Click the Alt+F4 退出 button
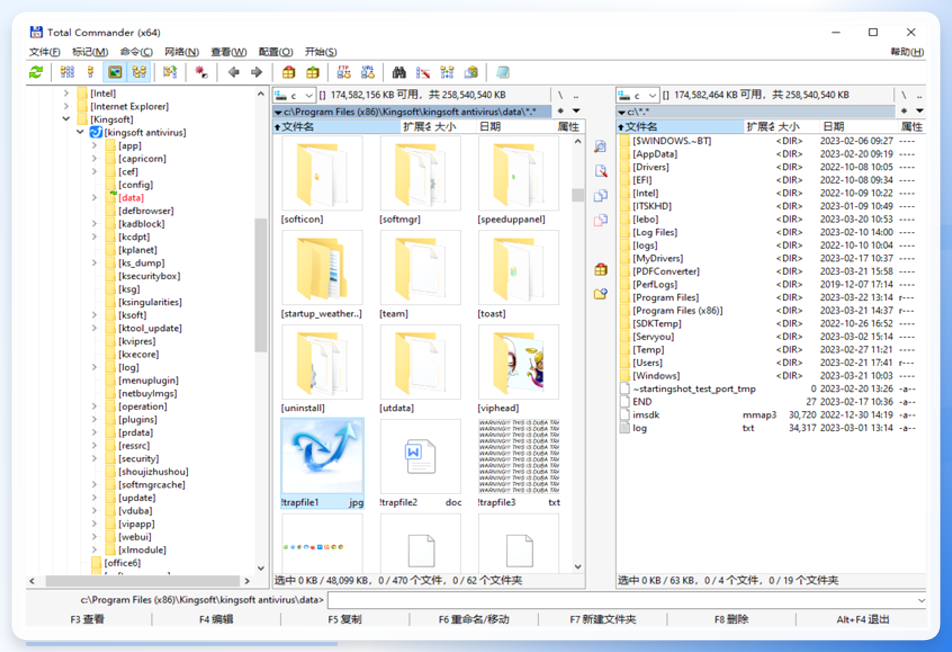Image resolution: width=952 pixels, height=652 pixels. [863, 619]
